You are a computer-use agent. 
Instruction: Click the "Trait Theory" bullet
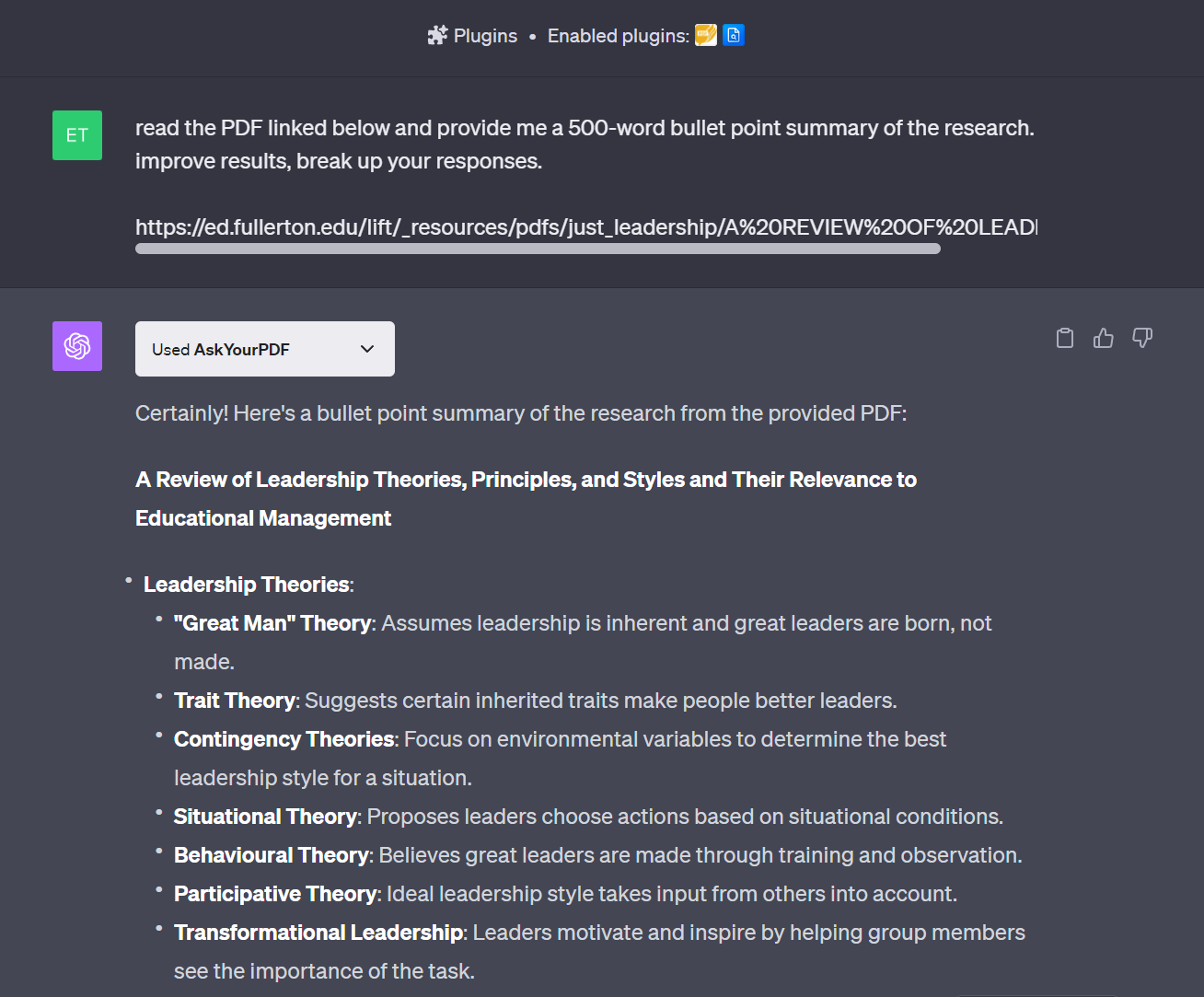click(x=535, y=701)
